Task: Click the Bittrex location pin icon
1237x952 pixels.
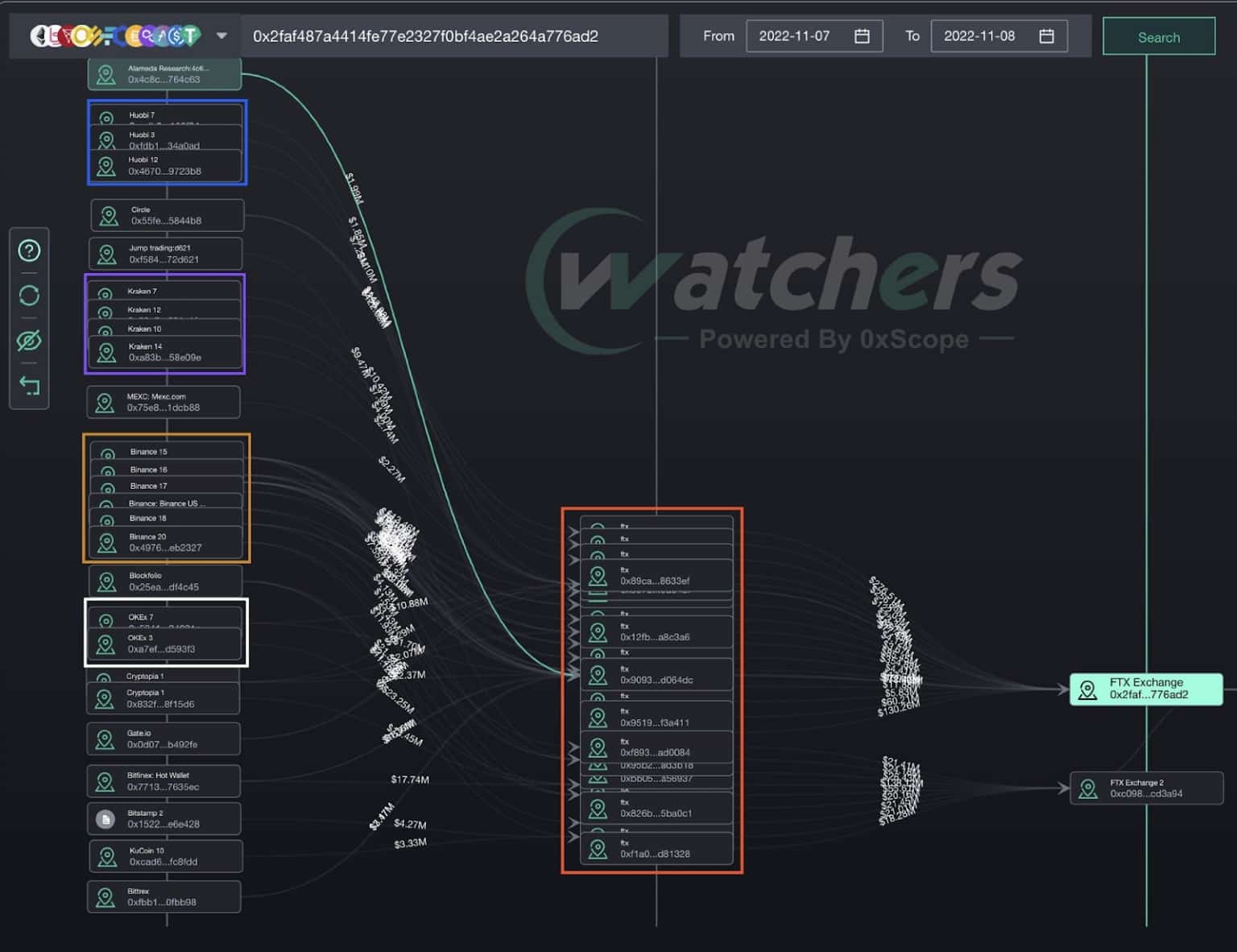Action: pos(105,897)
